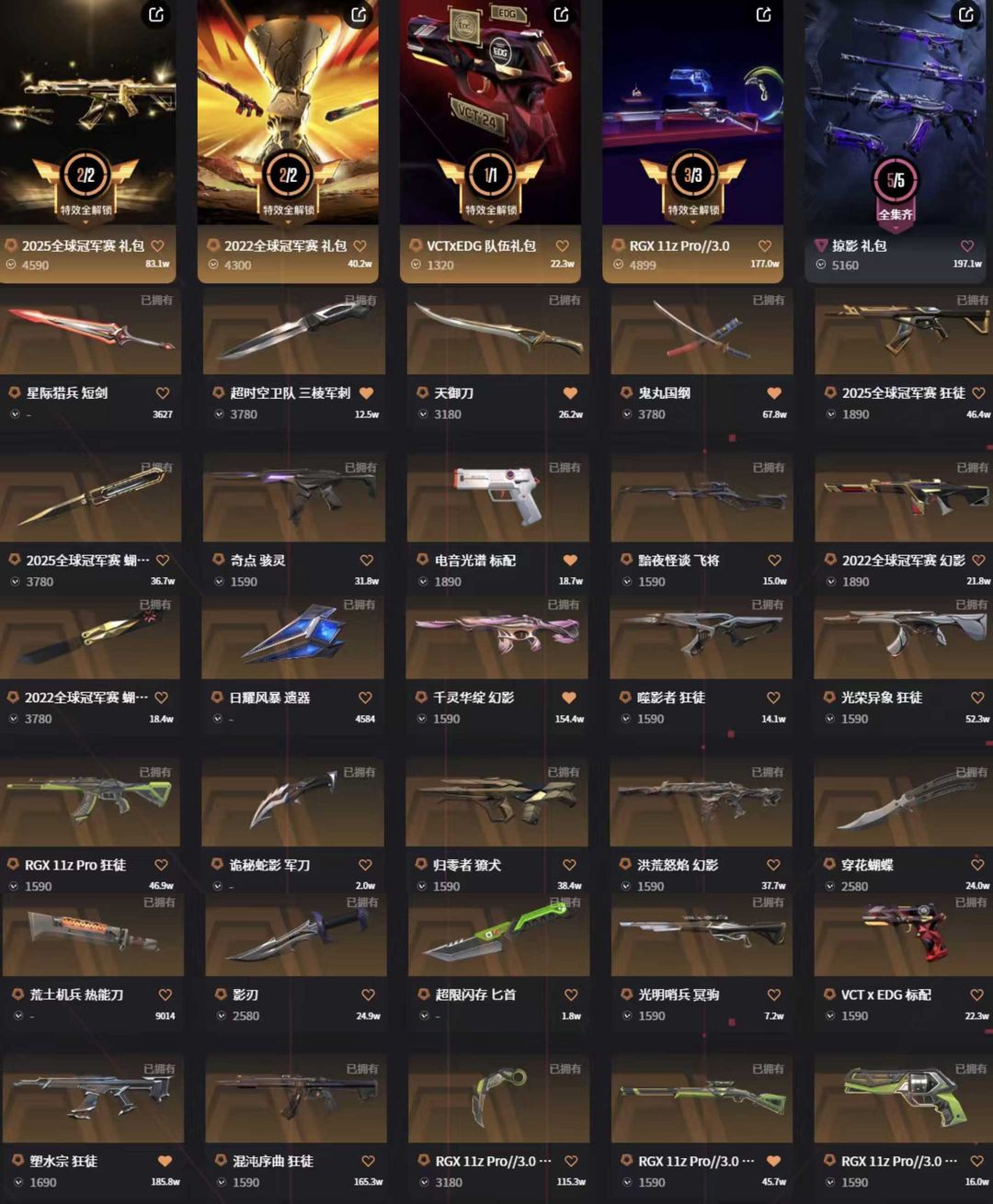
Task: Favorite the 星际猎兵 短剑 skin with heart
Action: point(163,392)
